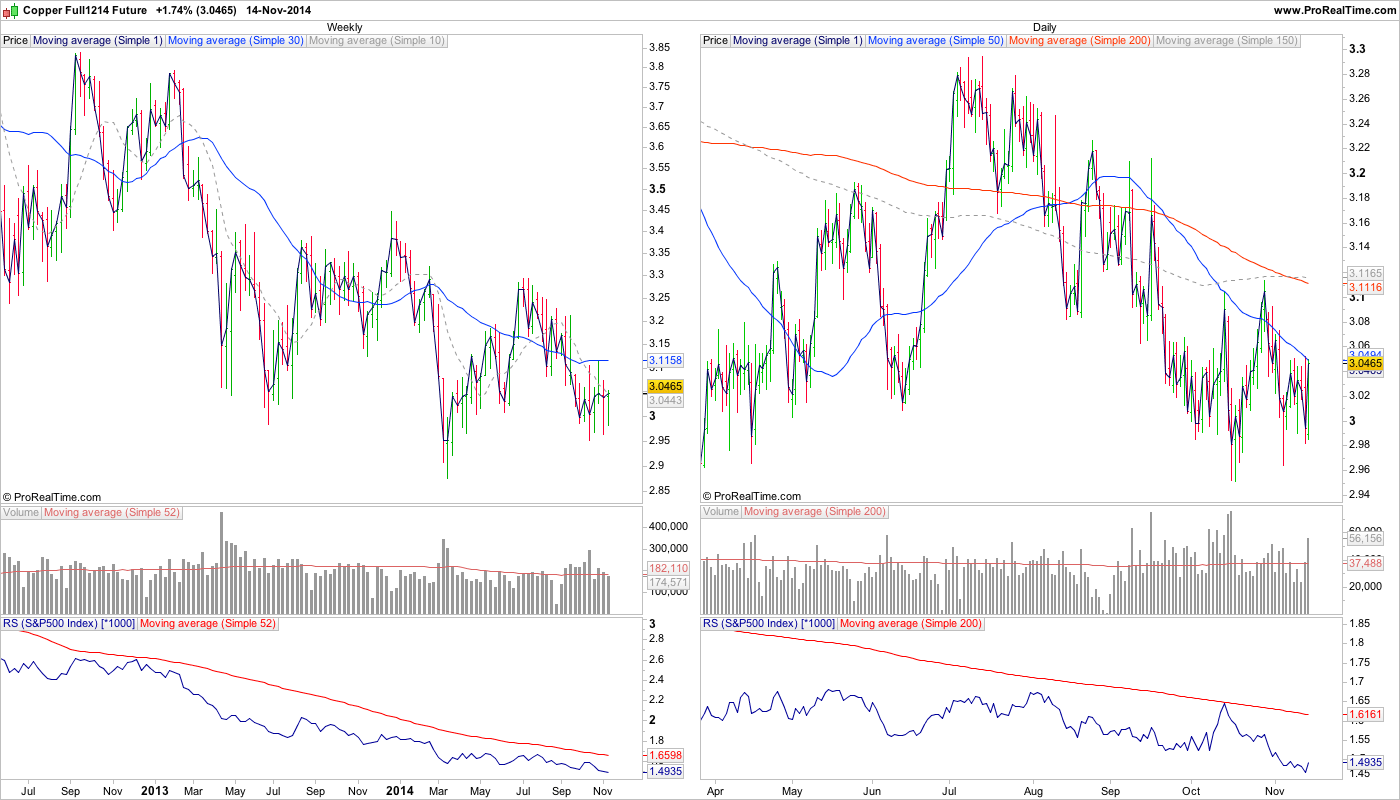This screenshot has width=1400, height=800.
Task: Click the 3.0443 gray value tag on Weekly axis
Action: click(x=665, y=400)
